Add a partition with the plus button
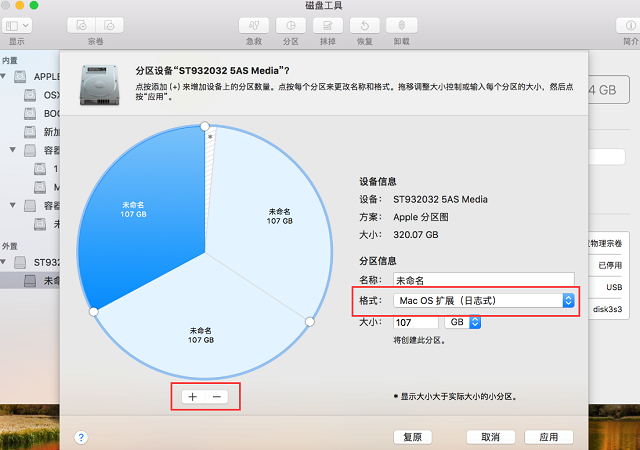640x450 pixels. point(193,397)
